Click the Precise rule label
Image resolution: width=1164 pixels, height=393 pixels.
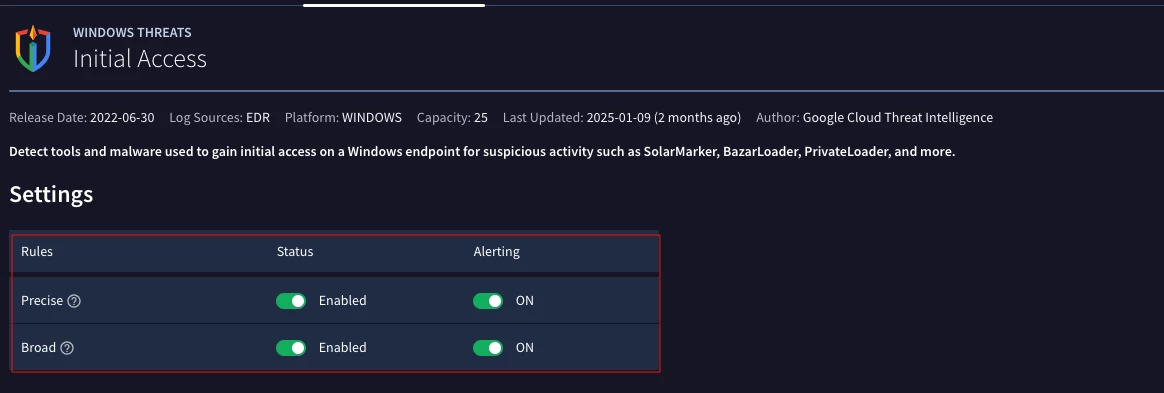click(42, 301)
